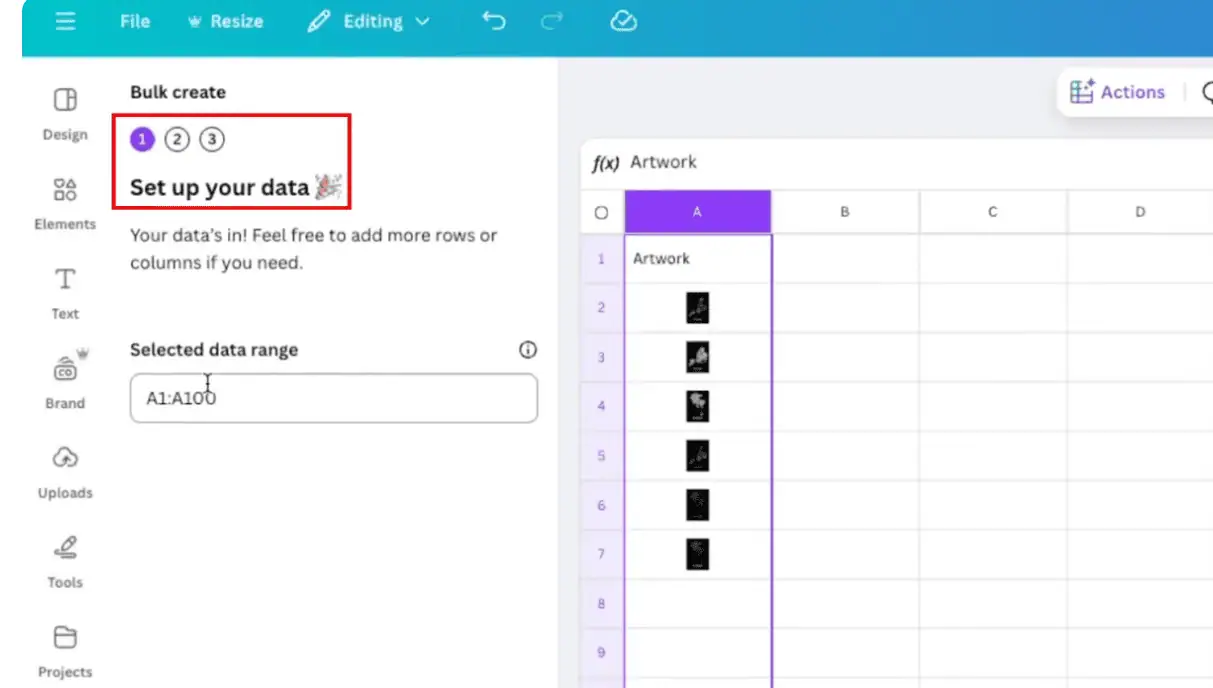The width and height of the screenshot is (1213, 688).
Task: Open the File menu
Action: coord(135,22)
